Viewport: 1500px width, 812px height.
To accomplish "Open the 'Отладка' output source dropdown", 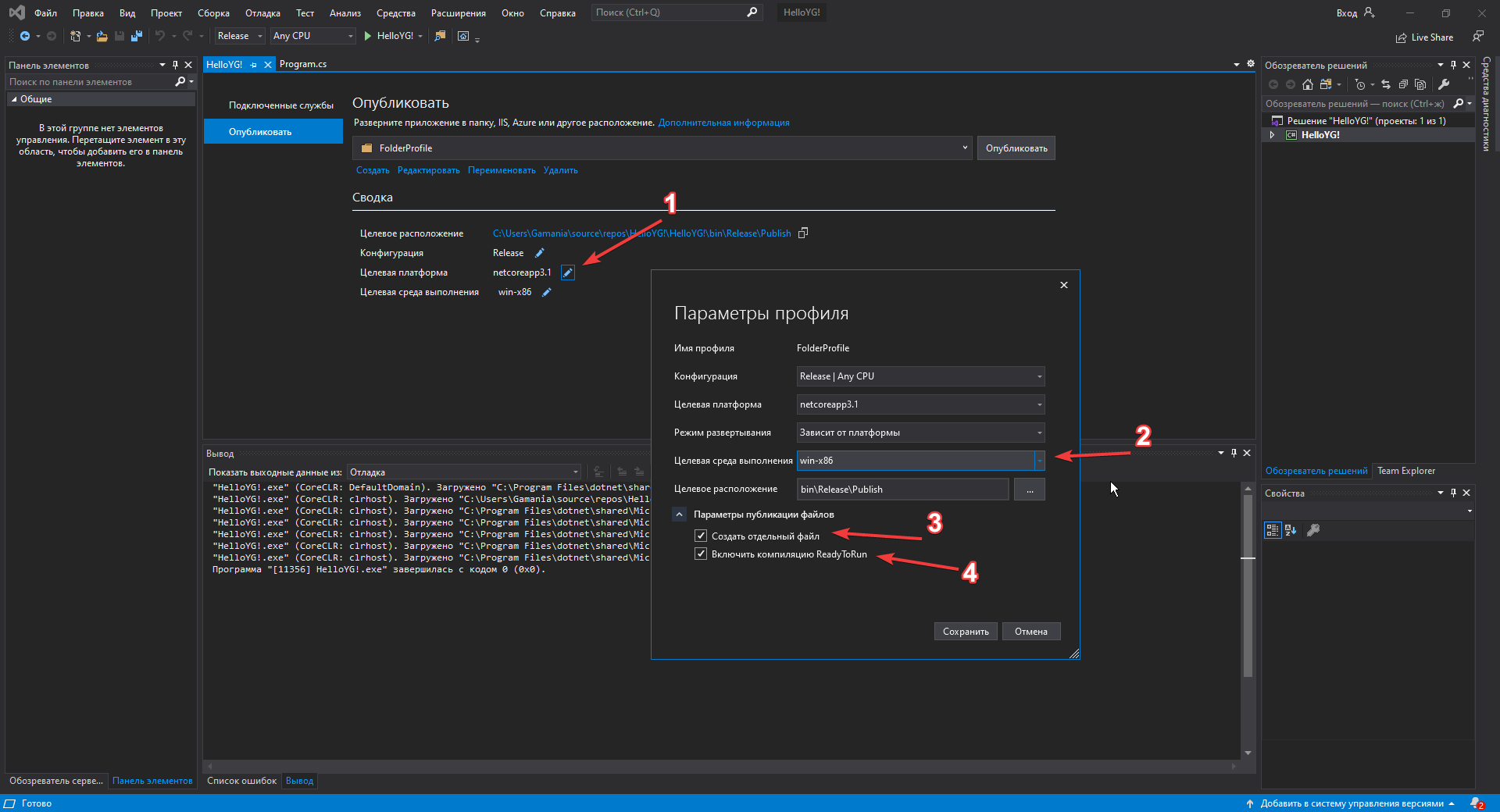I will (464, 472).
